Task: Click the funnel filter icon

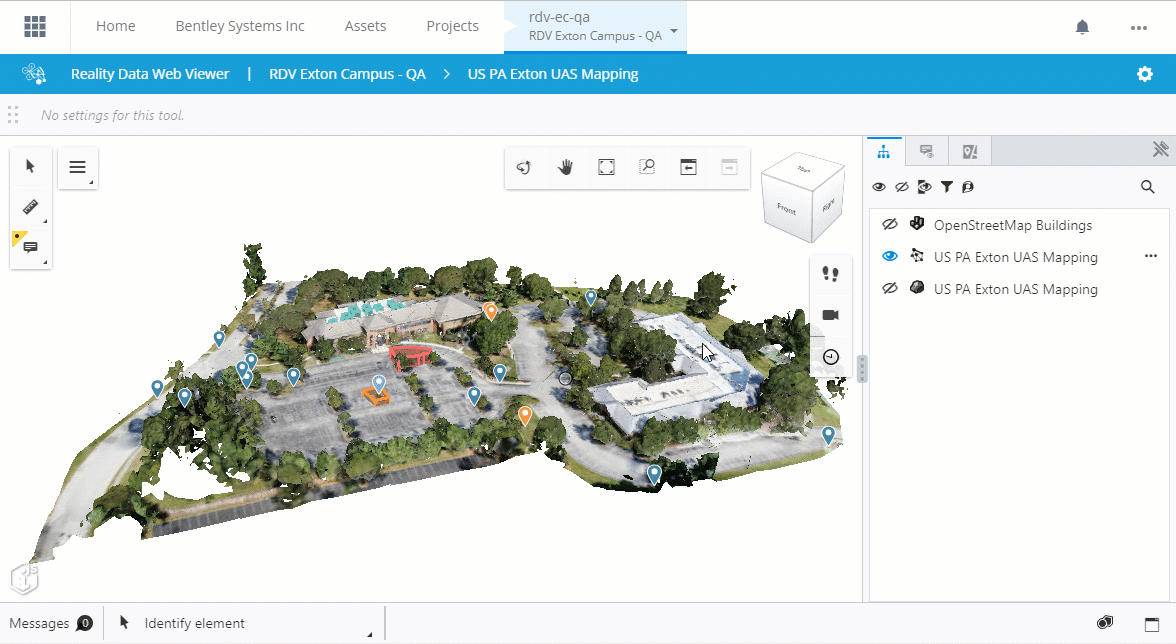Action: [946, 187]
